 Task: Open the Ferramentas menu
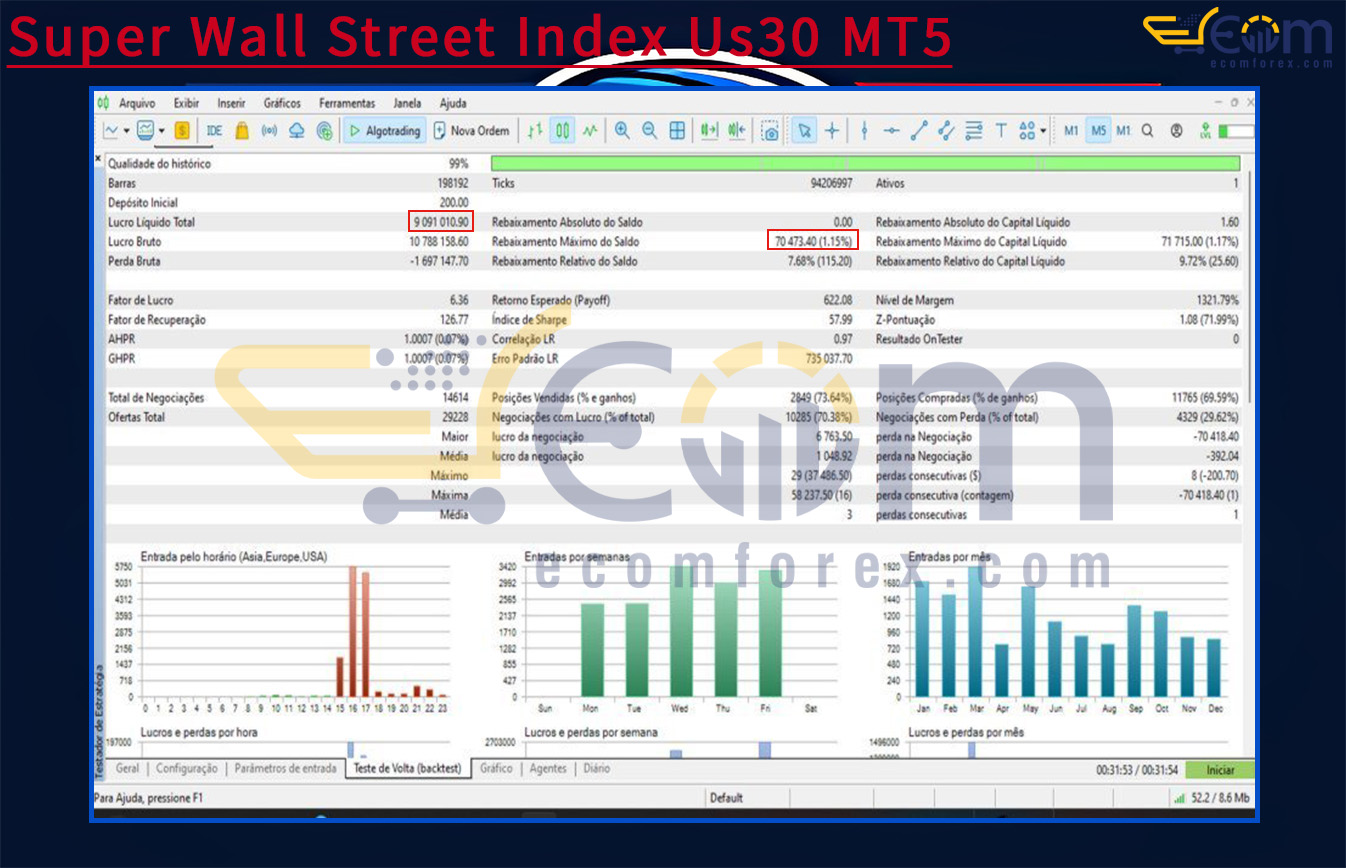pyautogui.click(x=347, y=103)
